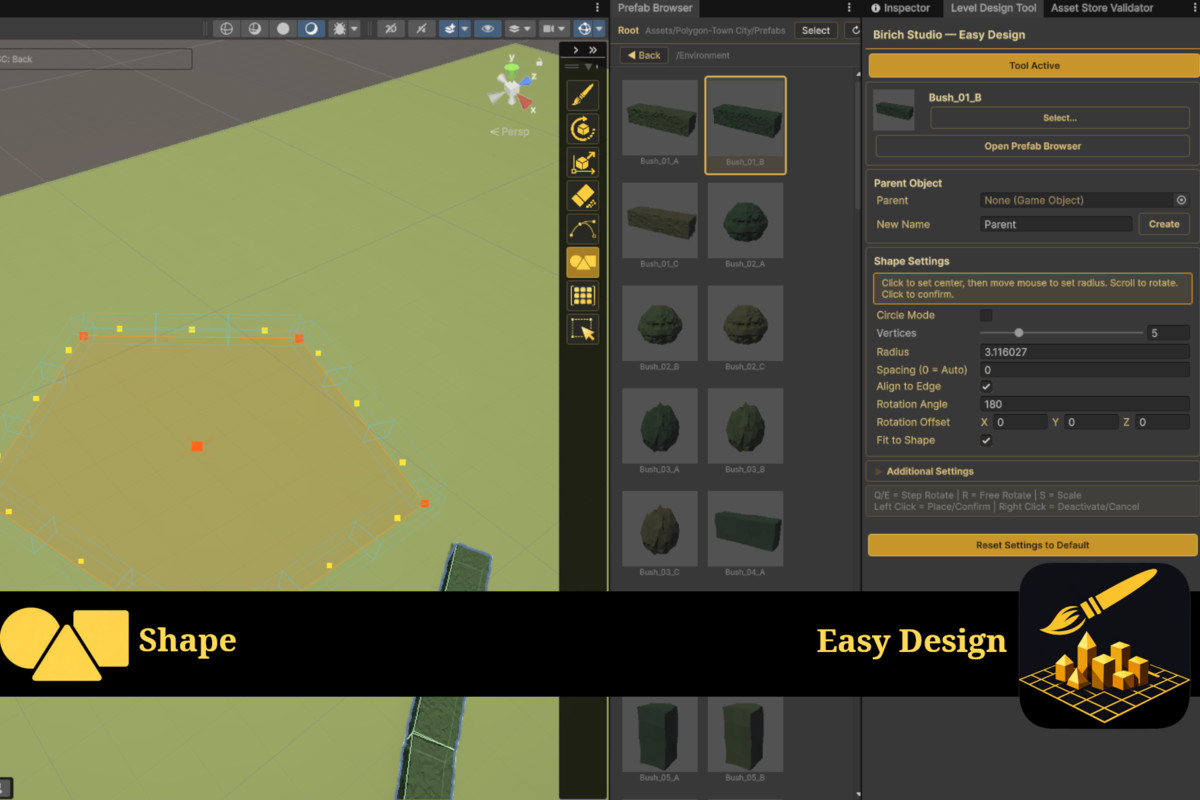Open the debug draw mode dropdown arrow
1200x800 pixels.
point(355,29)
